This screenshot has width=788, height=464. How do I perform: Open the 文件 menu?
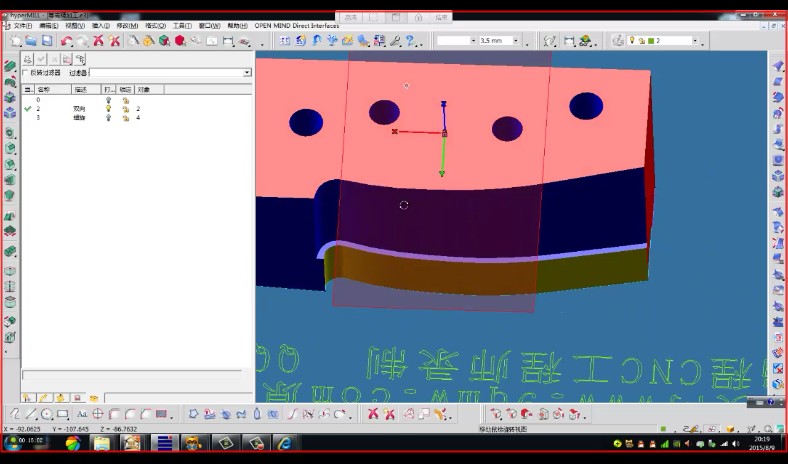pyautogui.click(x=22, y=26)
